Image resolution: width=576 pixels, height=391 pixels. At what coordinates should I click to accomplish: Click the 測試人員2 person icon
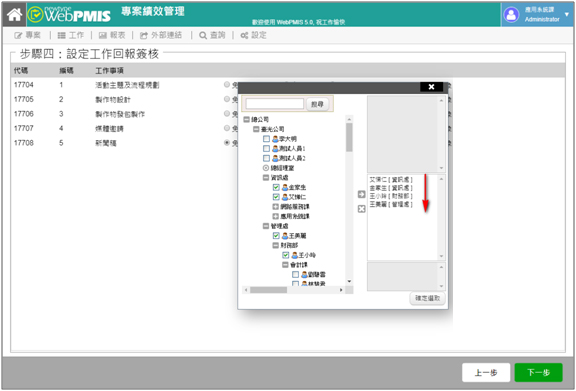tap(275, 158)
